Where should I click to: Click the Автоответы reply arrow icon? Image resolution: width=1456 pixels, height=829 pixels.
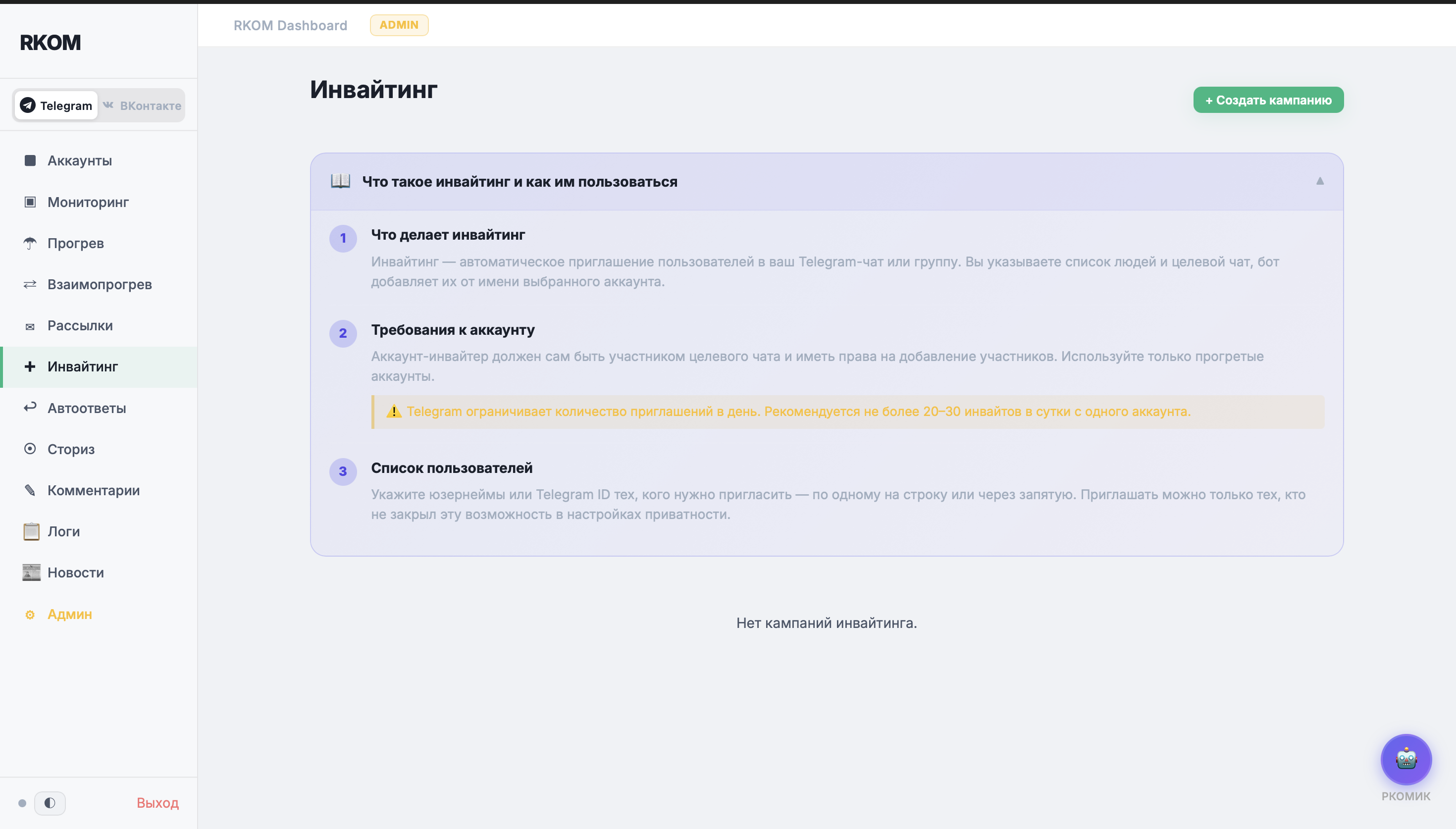[30, 407]
